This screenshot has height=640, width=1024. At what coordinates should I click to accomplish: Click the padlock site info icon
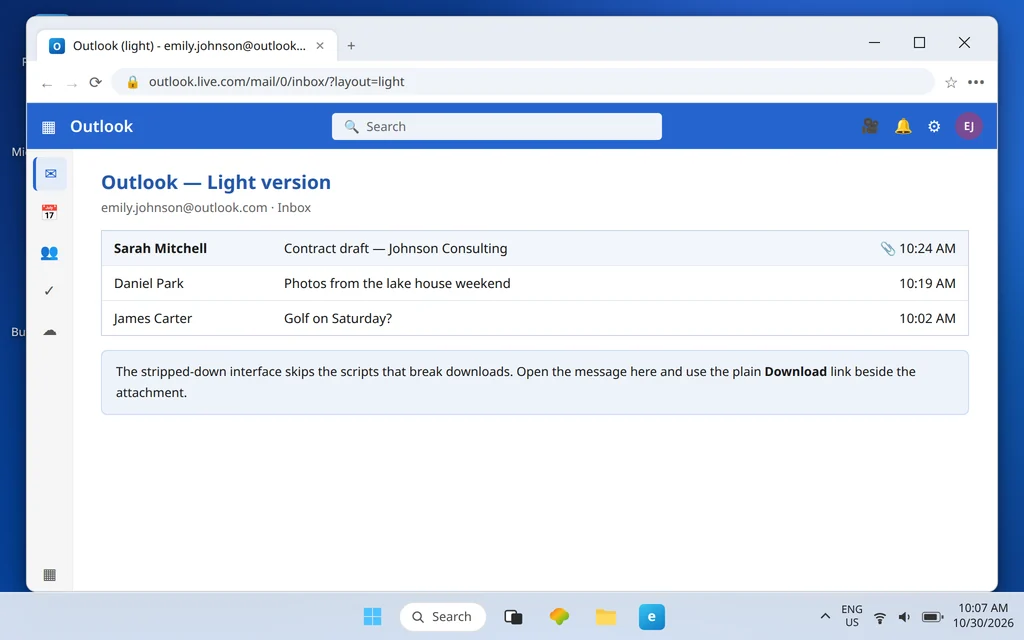point(133,82)
